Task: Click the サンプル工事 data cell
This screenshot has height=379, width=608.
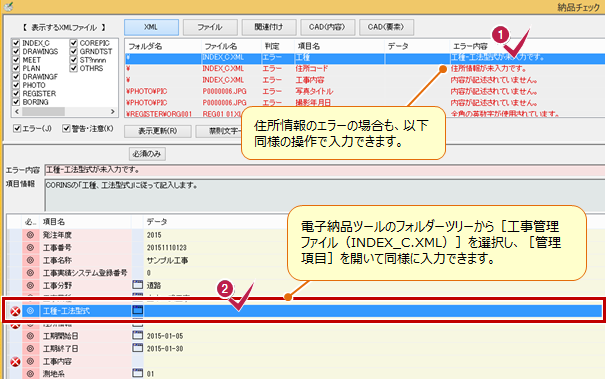Action: [167, 260]
